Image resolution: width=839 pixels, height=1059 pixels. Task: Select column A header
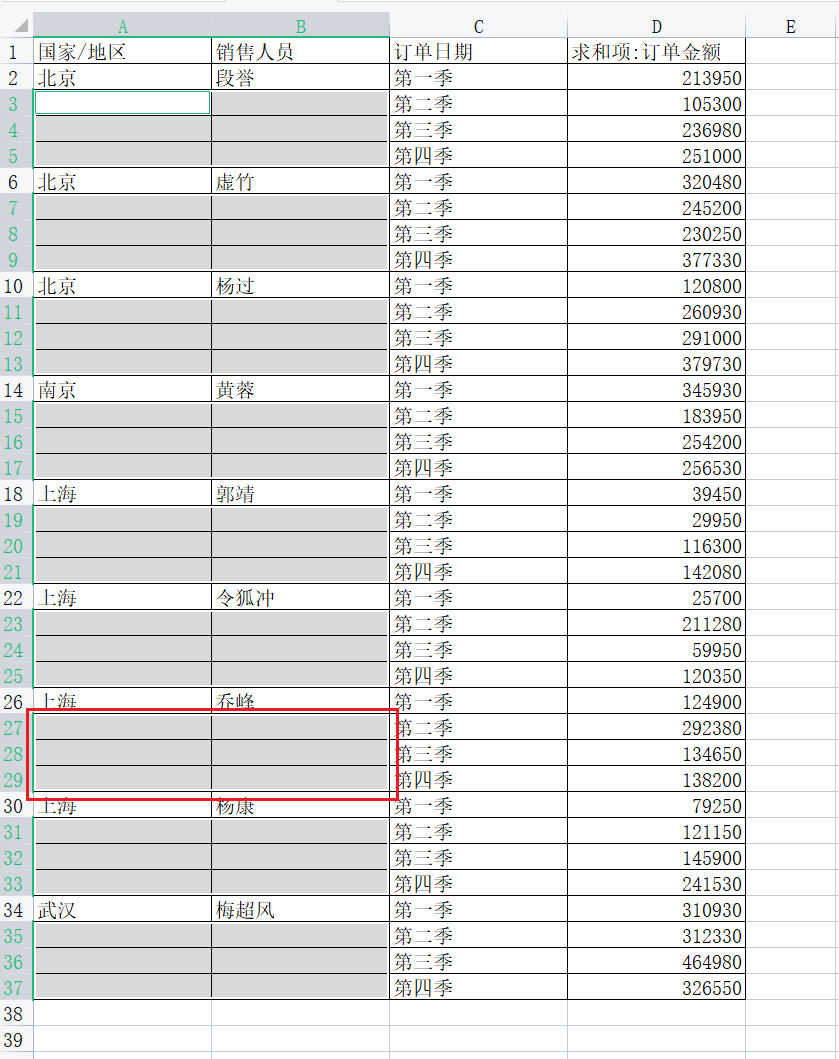tap(123, 27)
